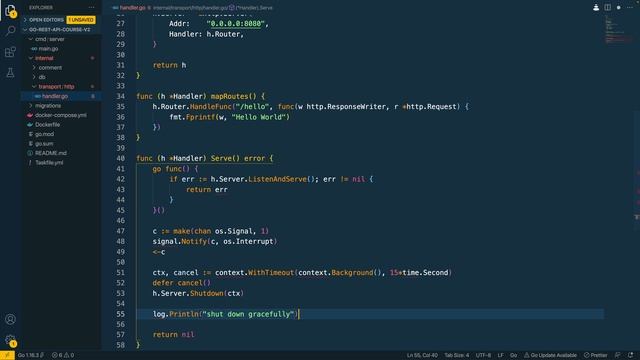The width and height of the screenshot is (640, 360).
Task: Click the Go language mode indicator
Action: point(513,355)
